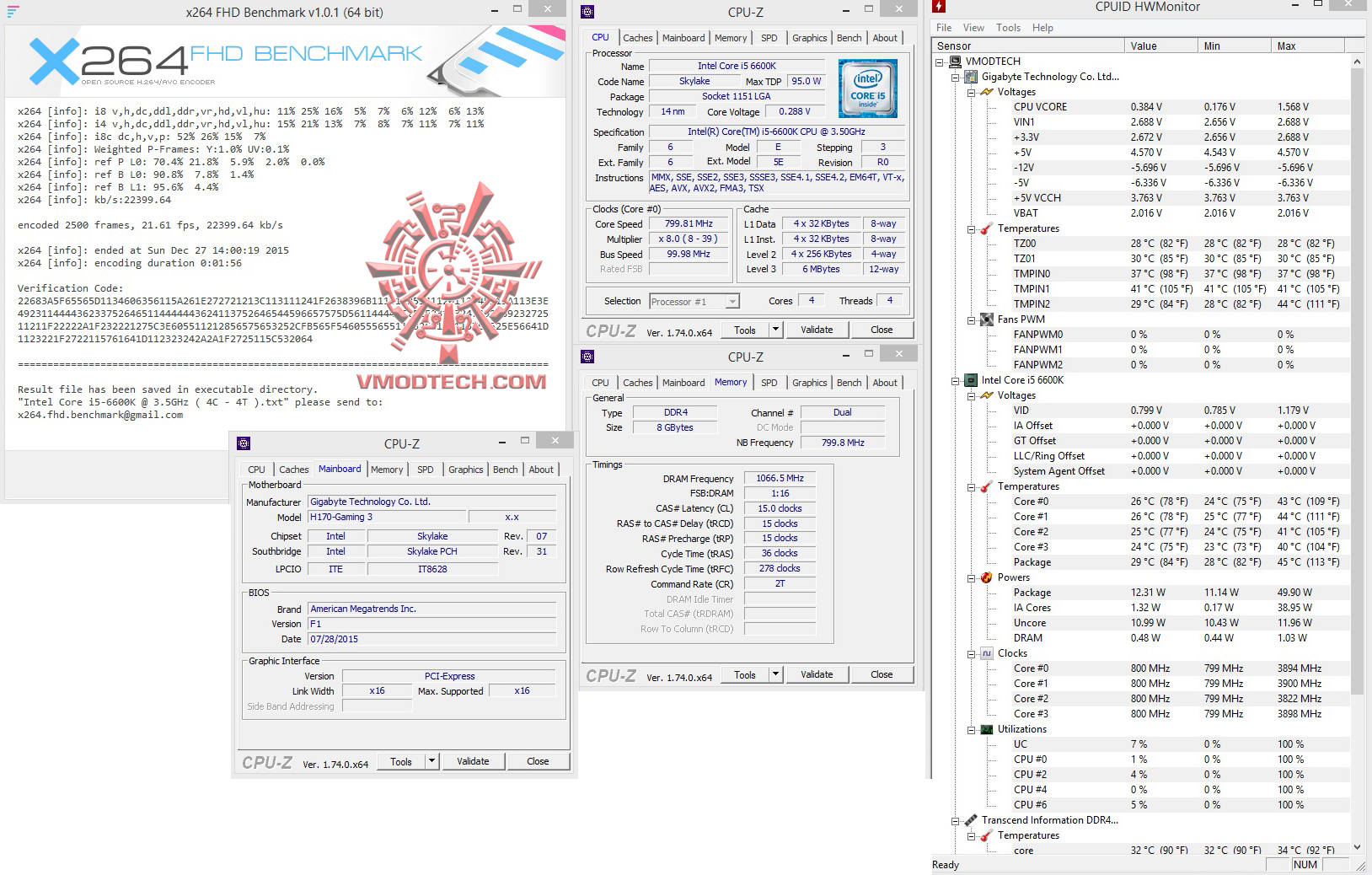Open Tools dropdown arrow in CPU-Z Mainboard tab window
Image resolution: width=1372 pixels, height=875 pixels.
pyautogui.click(x=432, y=761)
